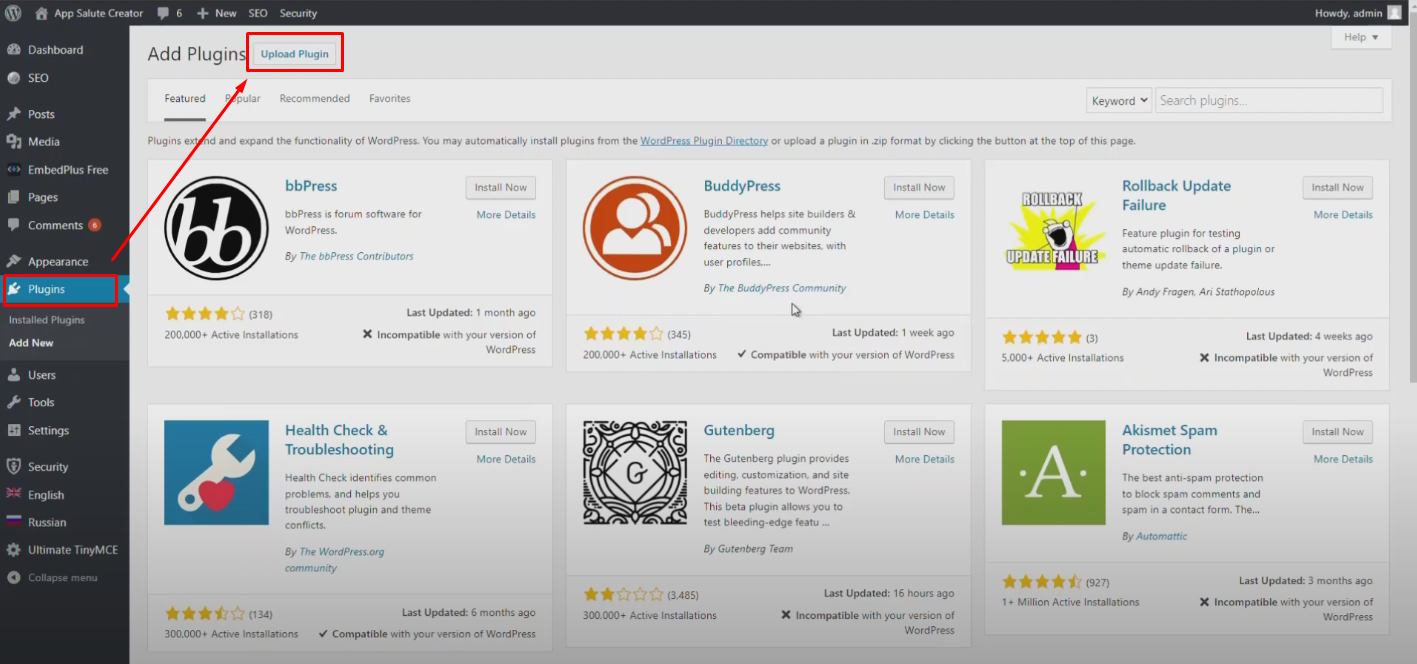Open the comments bubble icon in admin bar
The height and width of the screenshot is (664, 1417).
click(x=163, y=13)
